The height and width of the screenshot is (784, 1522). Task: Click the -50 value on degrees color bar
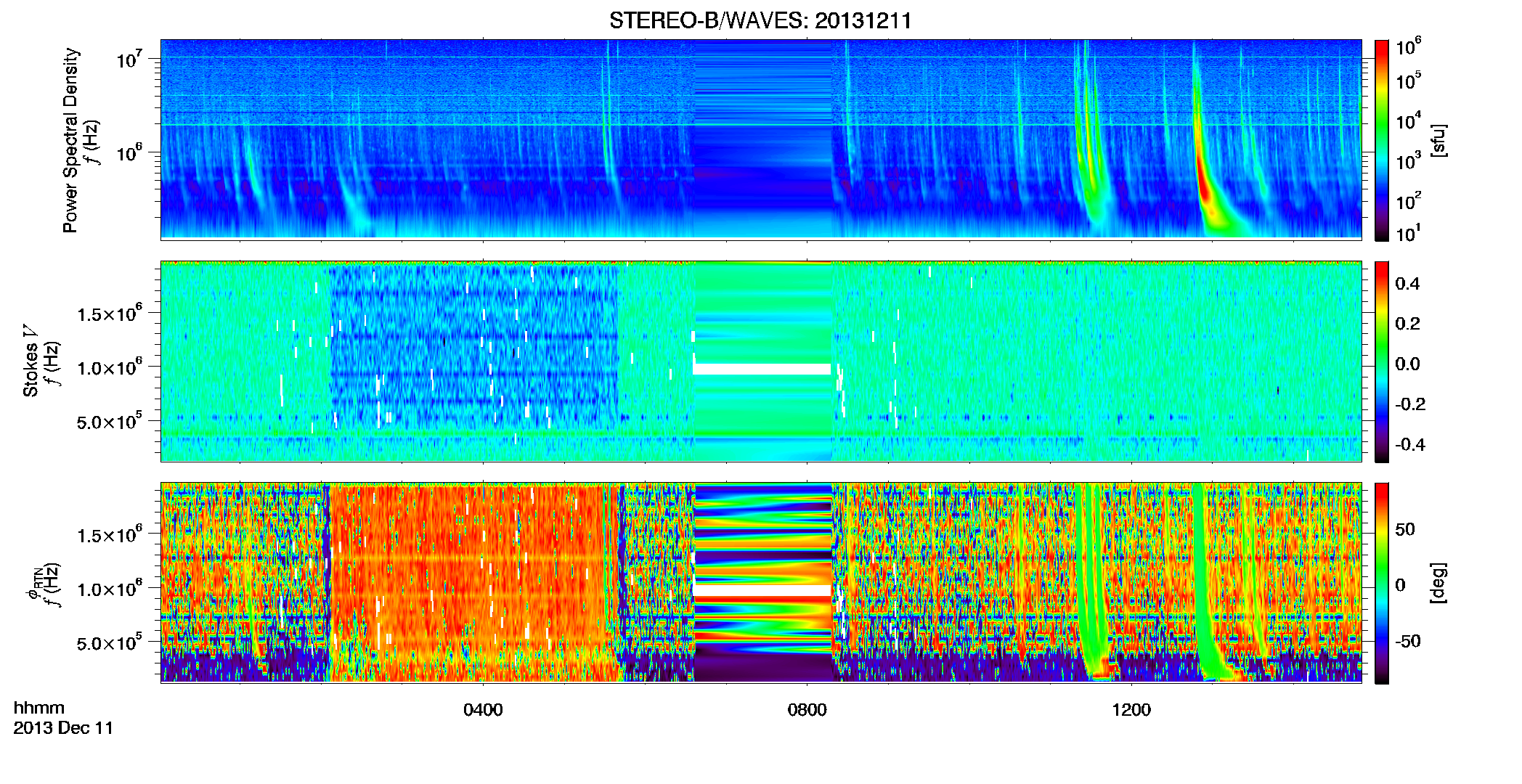(1408, 641)
